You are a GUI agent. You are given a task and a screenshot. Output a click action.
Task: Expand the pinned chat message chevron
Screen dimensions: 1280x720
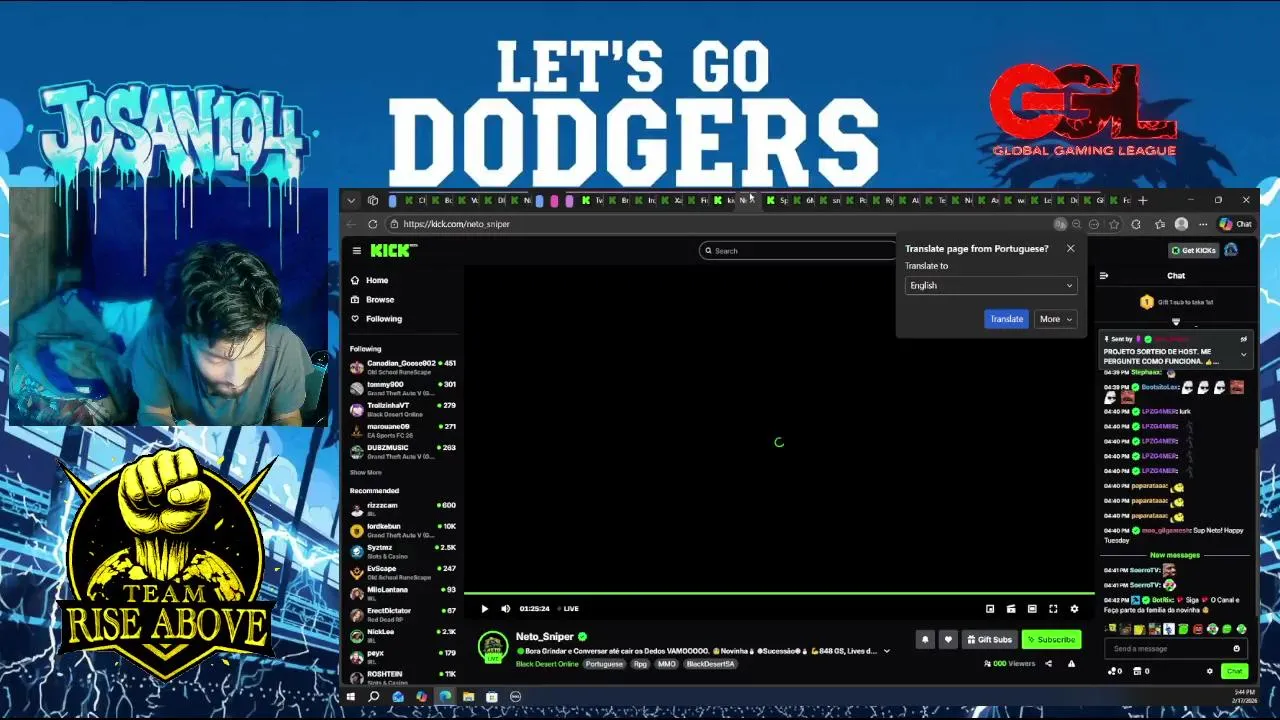click(x=1244, y=354)
